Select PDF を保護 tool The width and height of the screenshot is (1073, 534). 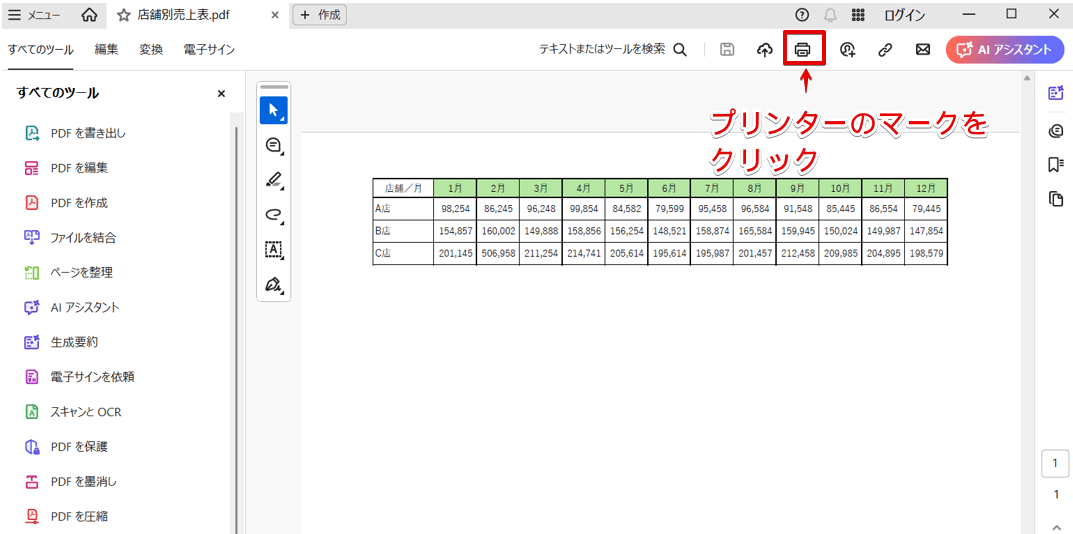pyautogui.click(x=66, y=447)
